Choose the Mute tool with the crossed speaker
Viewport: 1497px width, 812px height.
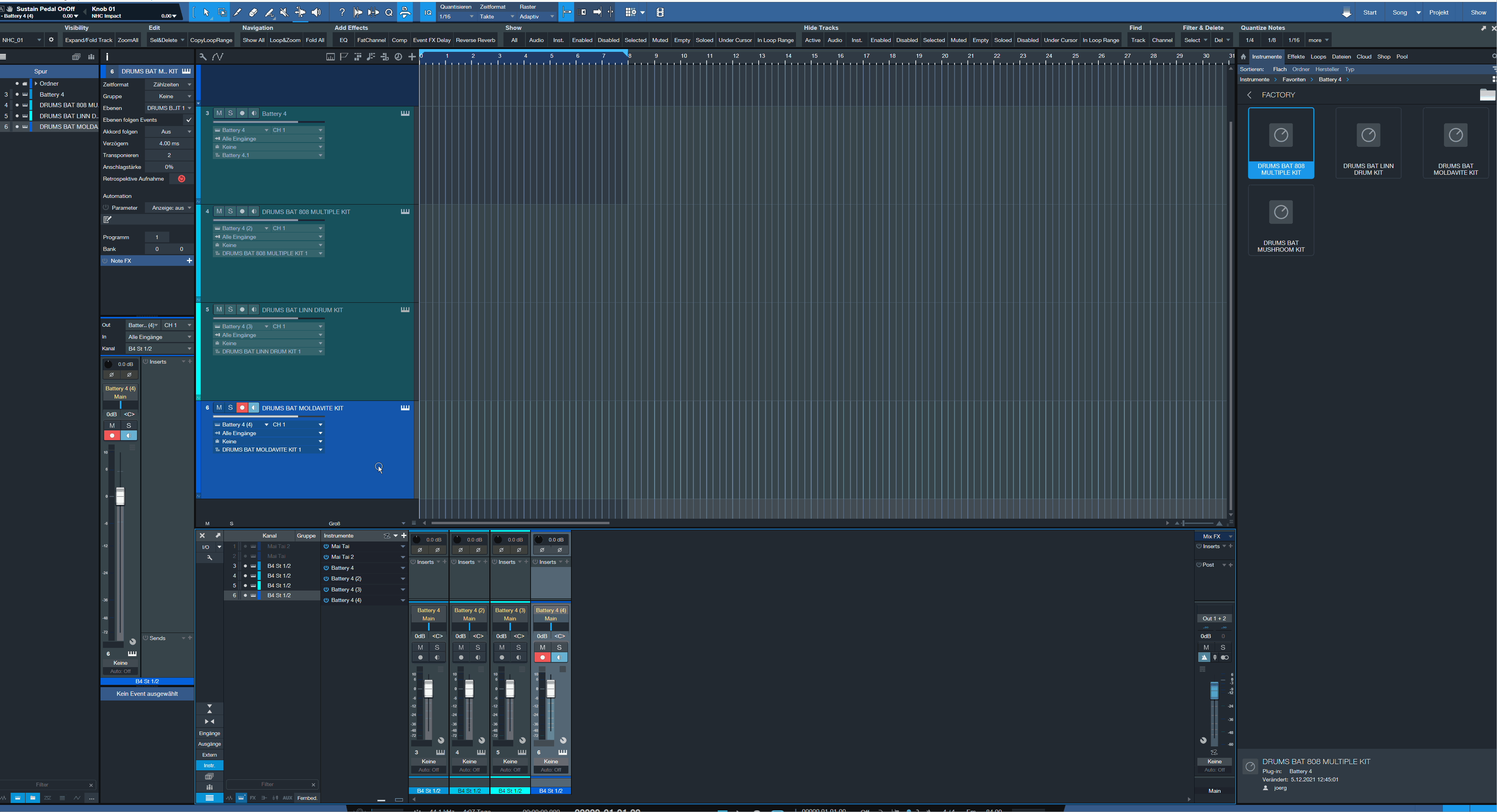(284, 12)
